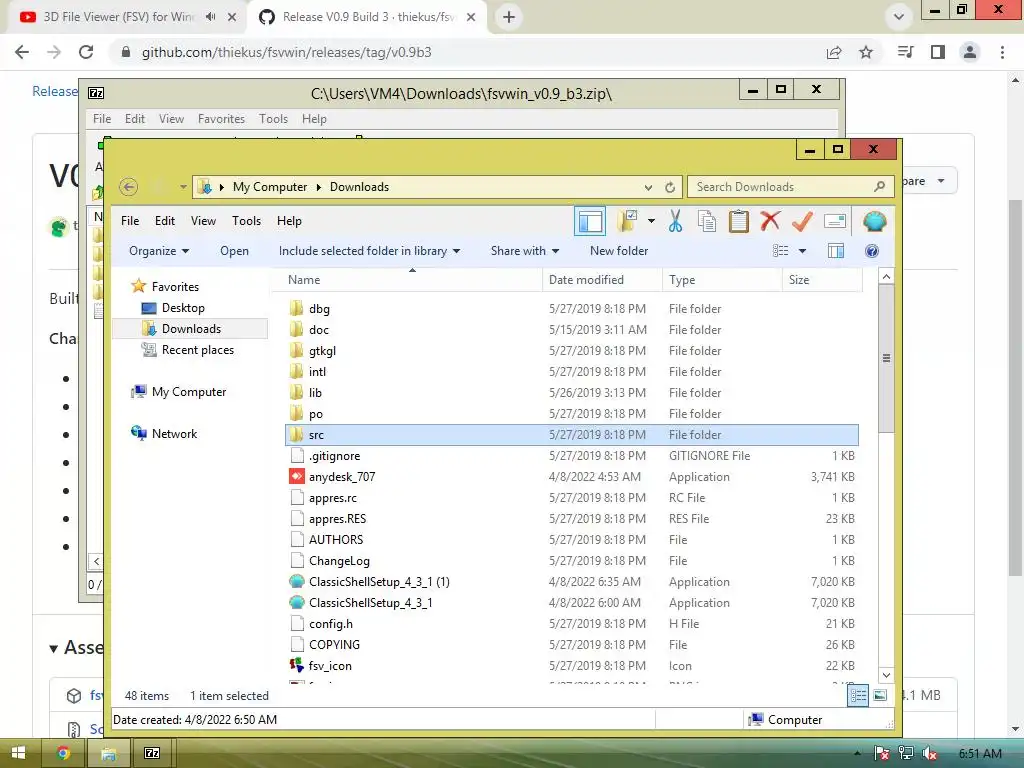Viewport: 1024px width, 768px height.
Task: Click the volume muted tray icon
Action: [930, 754]
